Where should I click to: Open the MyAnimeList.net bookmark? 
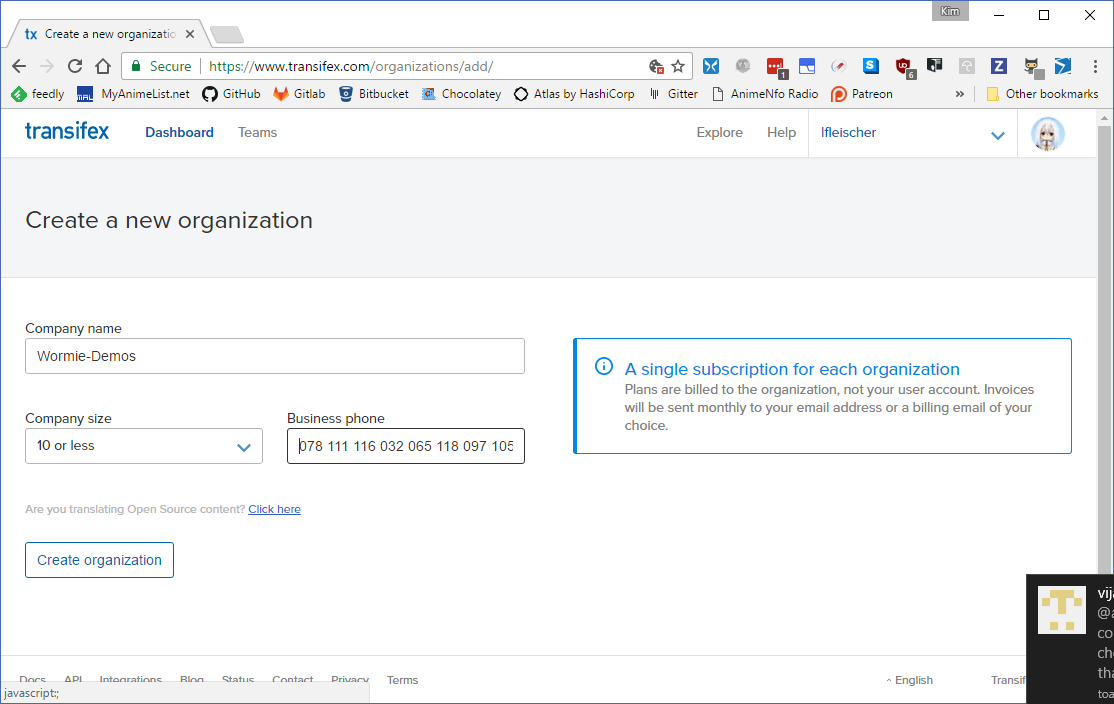(x=134, y=94)
